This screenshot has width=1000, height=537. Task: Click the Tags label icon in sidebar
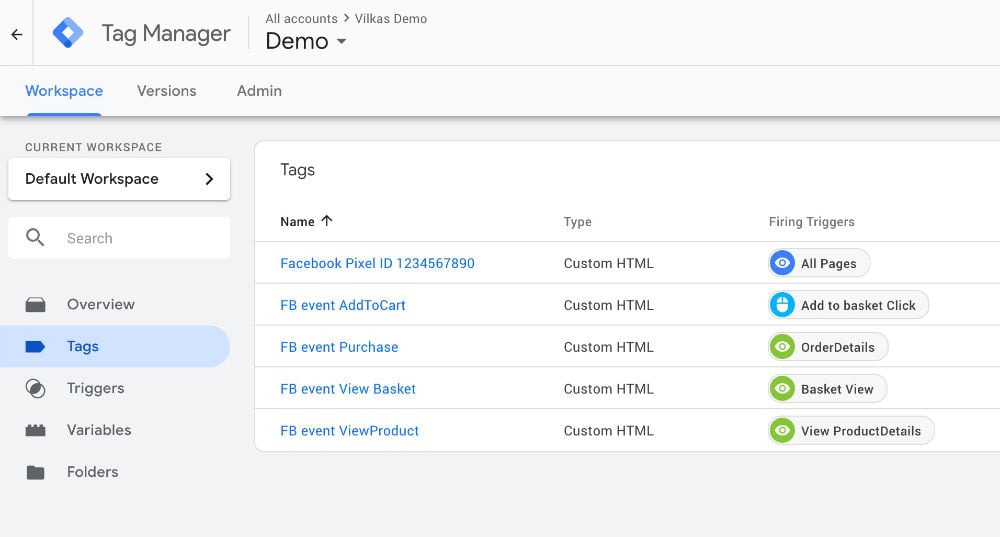pos(35,346)
